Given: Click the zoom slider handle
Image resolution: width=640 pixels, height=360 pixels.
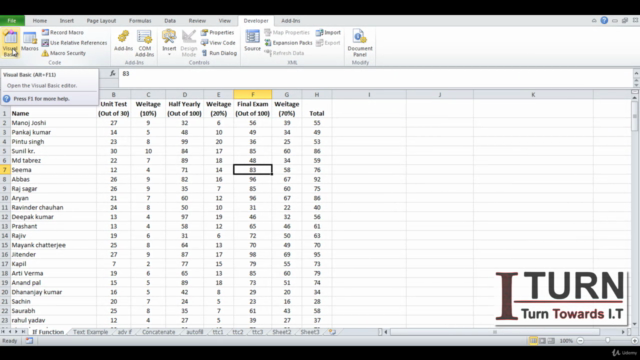Looking at the screenshot, I should [607, 340].
